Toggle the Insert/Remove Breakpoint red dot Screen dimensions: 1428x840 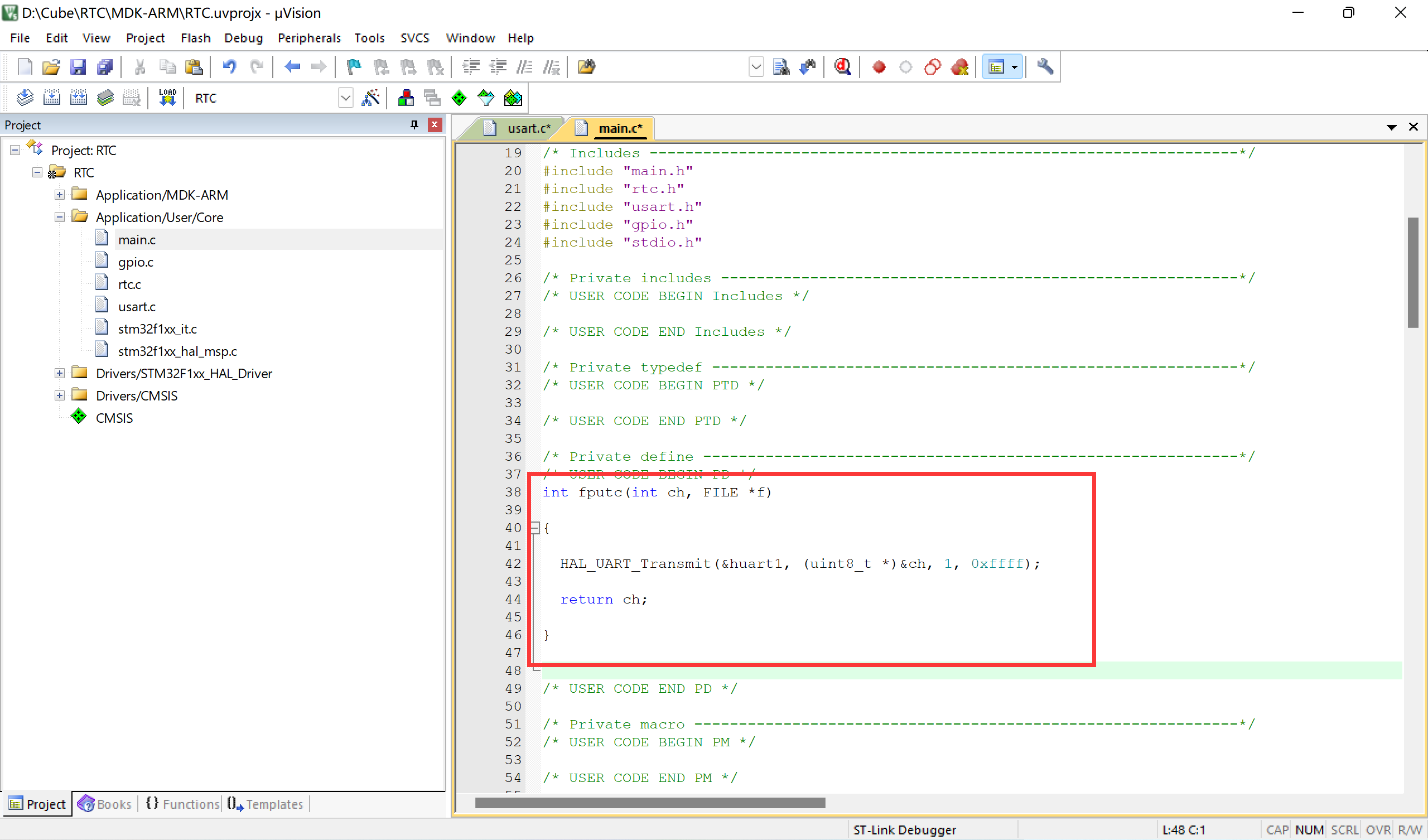click(879, 67)
